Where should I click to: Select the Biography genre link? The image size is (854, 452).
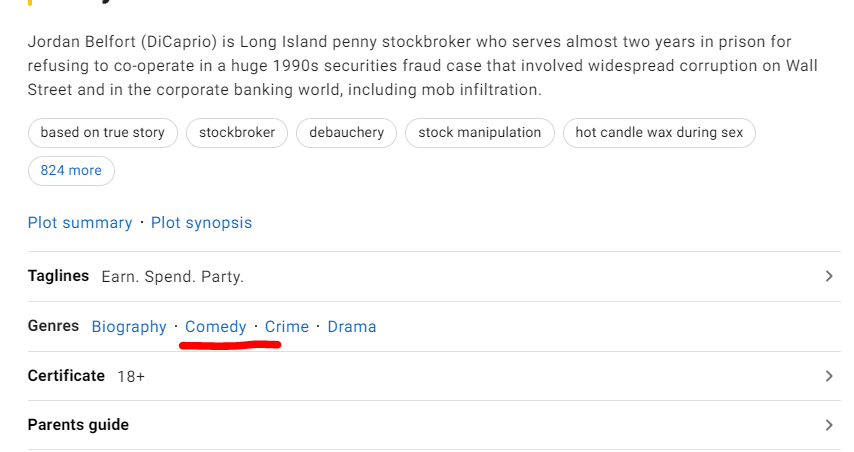point(129,327)
